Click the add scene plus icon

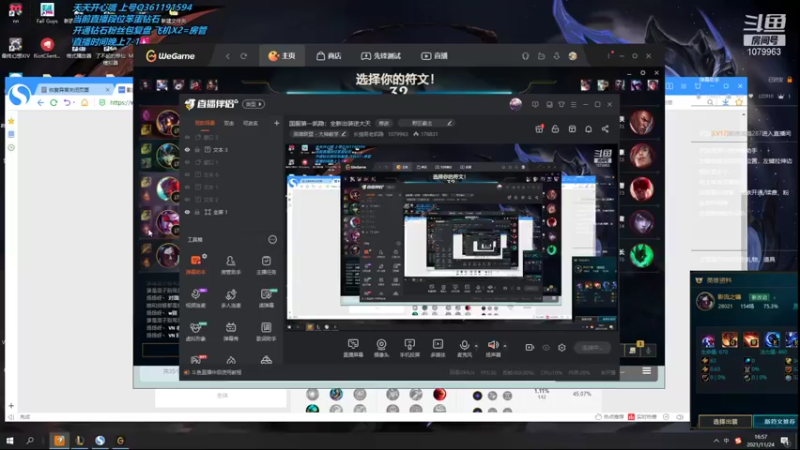[x=277, y=123]
